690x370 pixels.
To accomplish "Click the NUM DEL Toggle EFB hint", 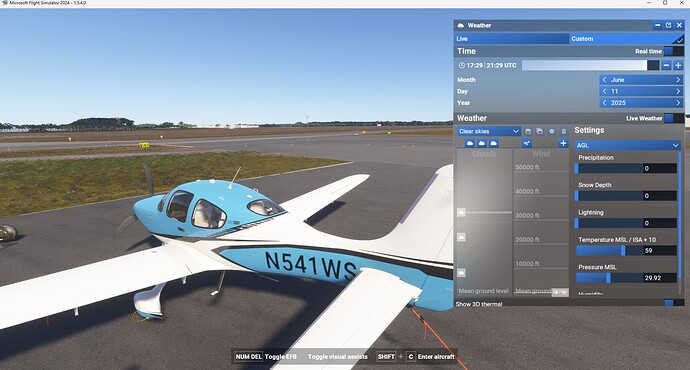I will click(265, 357).
